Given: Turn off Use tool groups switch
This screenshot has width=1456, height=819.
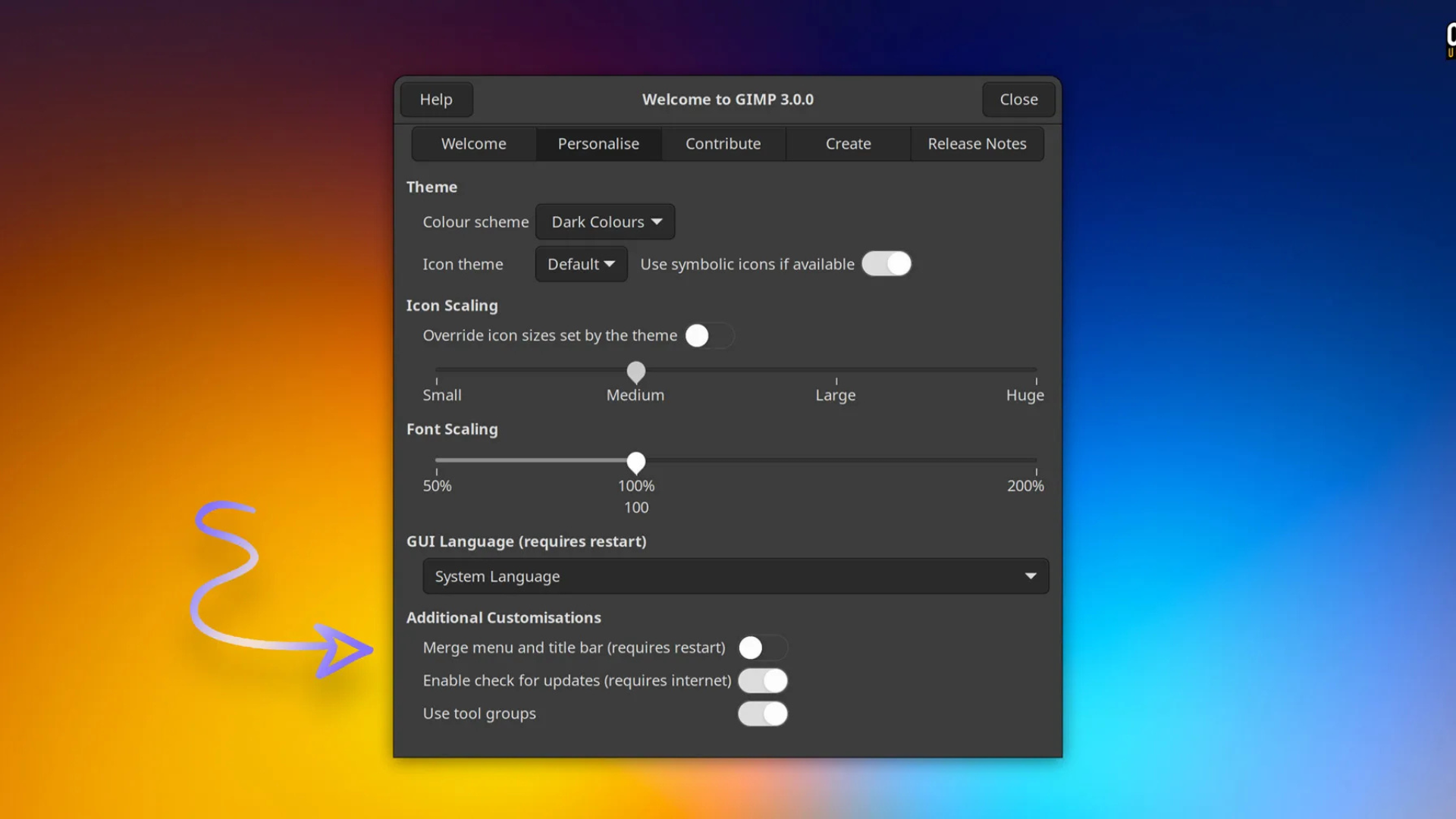Looking at the screenshot, I should pos(762,714).
